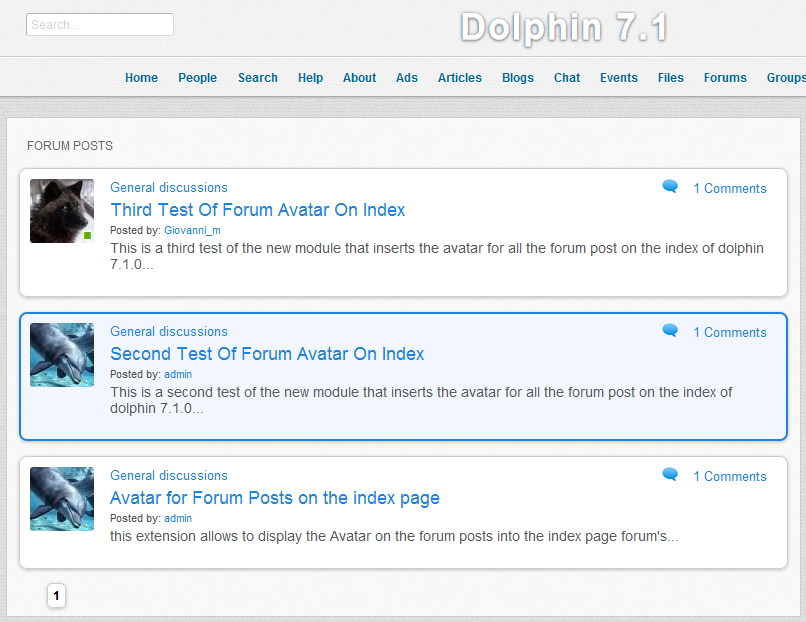
Task: Open the Articles menu item
Action: (459, 78)
